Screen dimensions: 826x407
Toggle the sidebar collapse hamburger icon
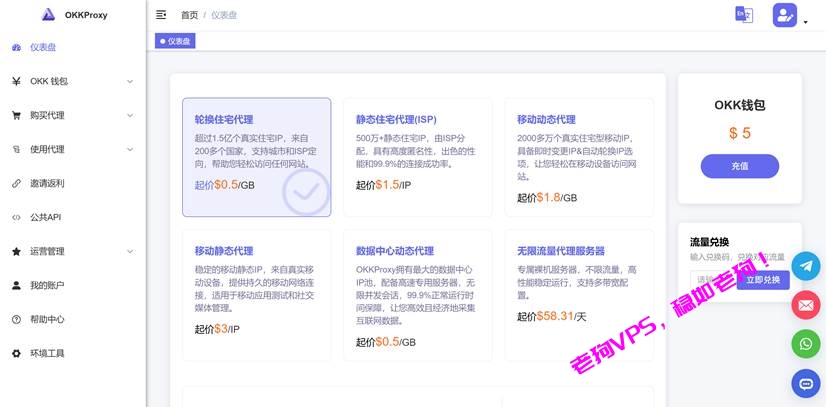point(161,15)
